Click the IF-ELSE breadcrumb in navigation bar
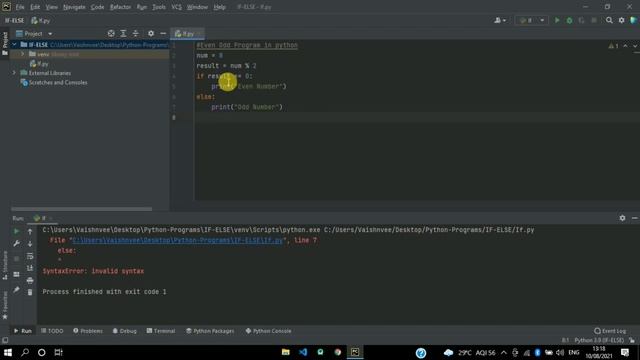This screenshot has height=360, width=640. 14,20
